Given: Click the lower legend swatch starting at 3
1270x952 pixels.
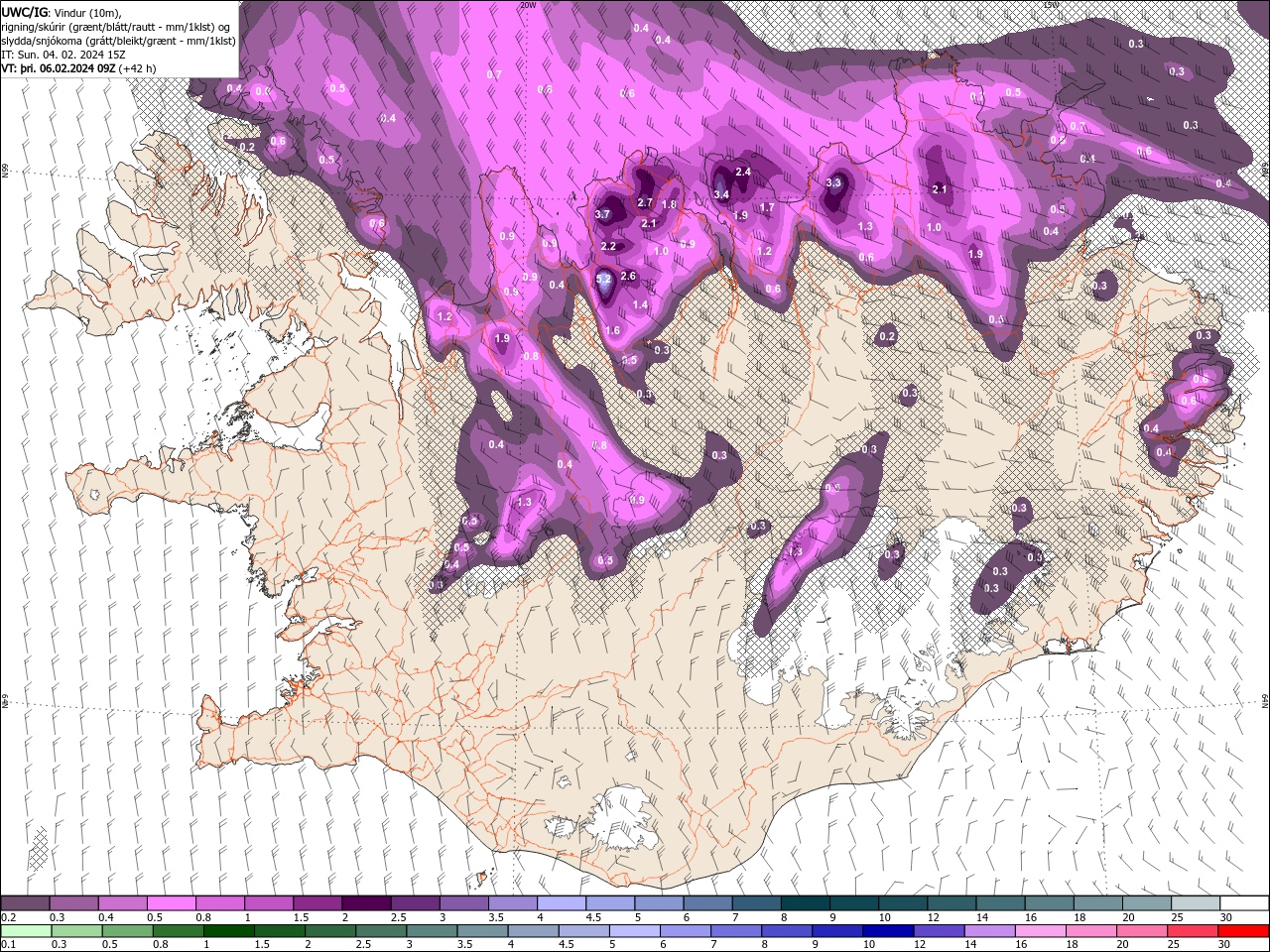Looking at the screenshot, I should [x=432, y=931].
